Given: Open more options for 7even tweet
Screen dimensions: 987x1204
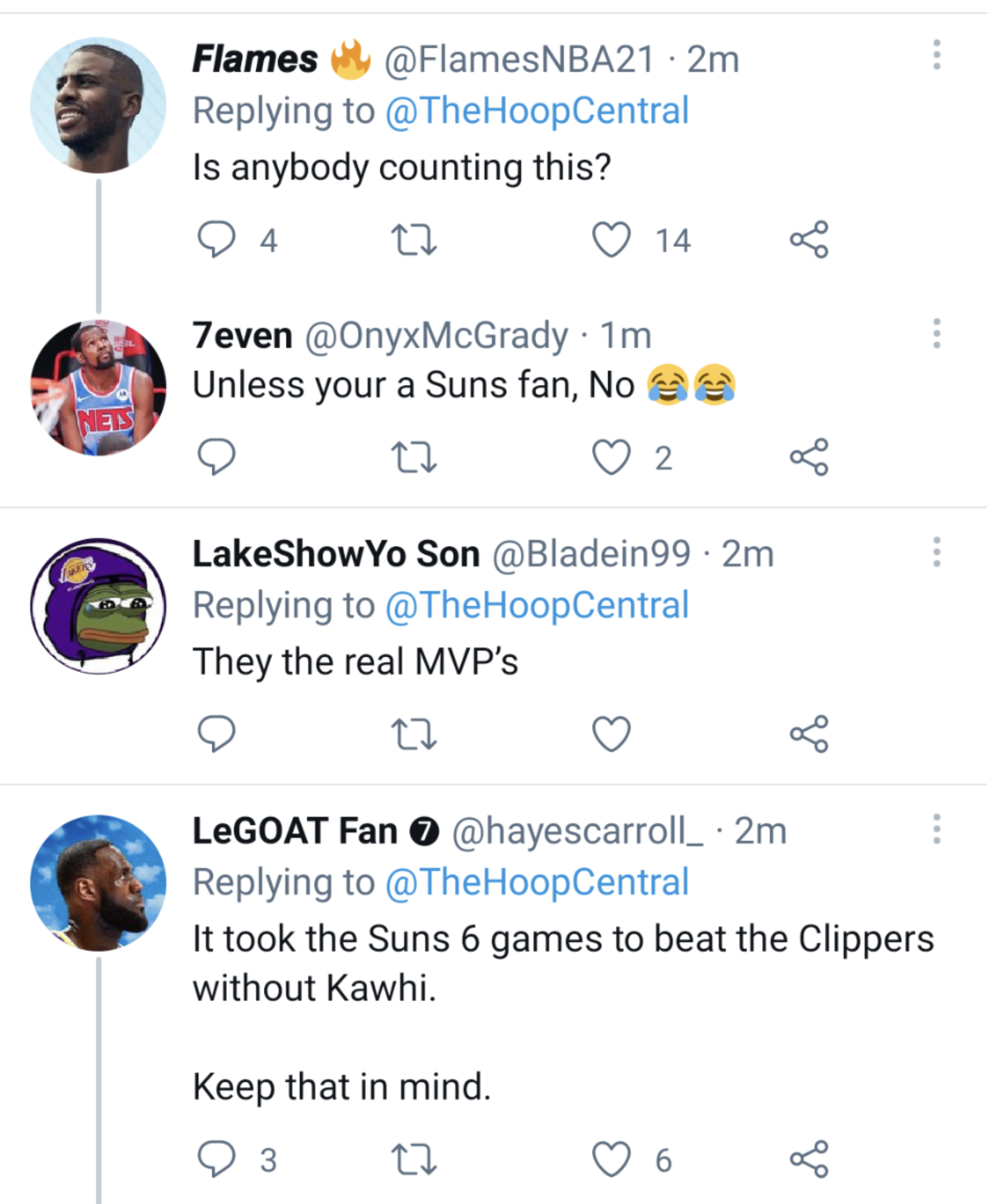Looking at the screenshot, I should [936, 333].
